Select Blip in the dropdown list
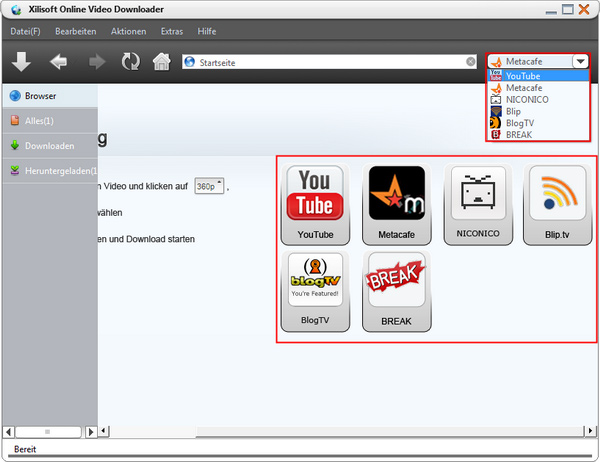The width and height of the screenshot is (600, 462). click(x=538, y=111)
